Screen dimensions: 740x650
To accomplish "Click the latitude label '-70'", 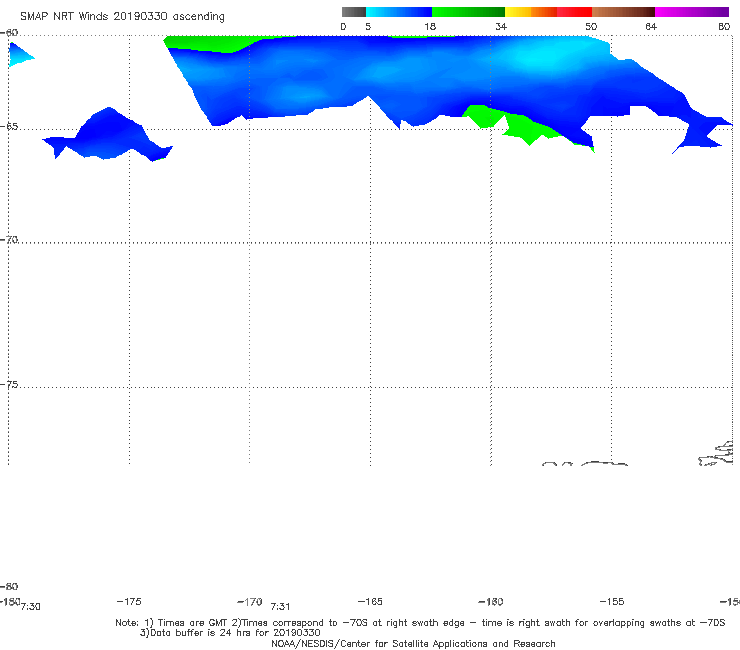I will [9, 240].
